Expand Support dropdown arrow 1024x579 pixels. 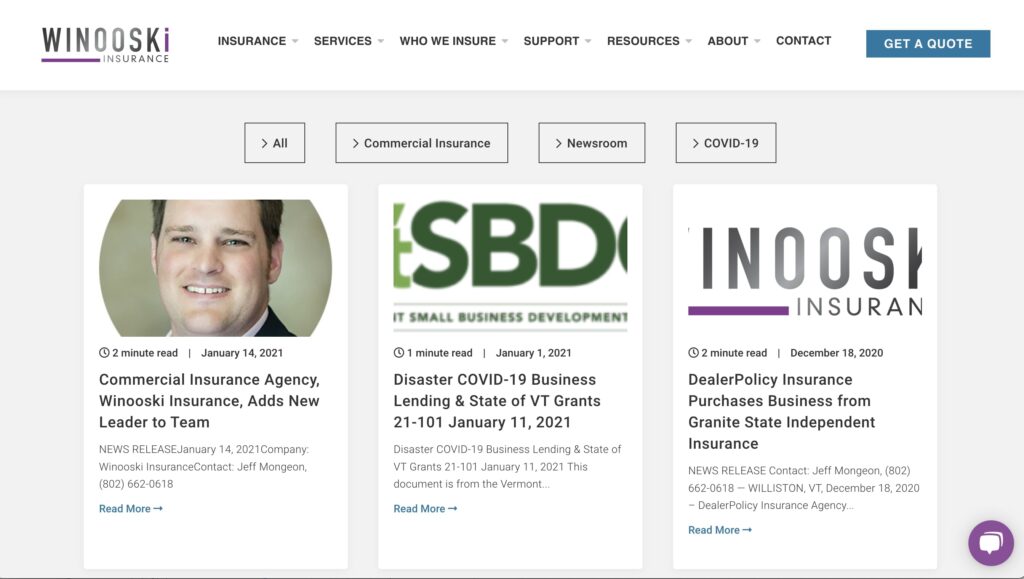tap(588, 41)
